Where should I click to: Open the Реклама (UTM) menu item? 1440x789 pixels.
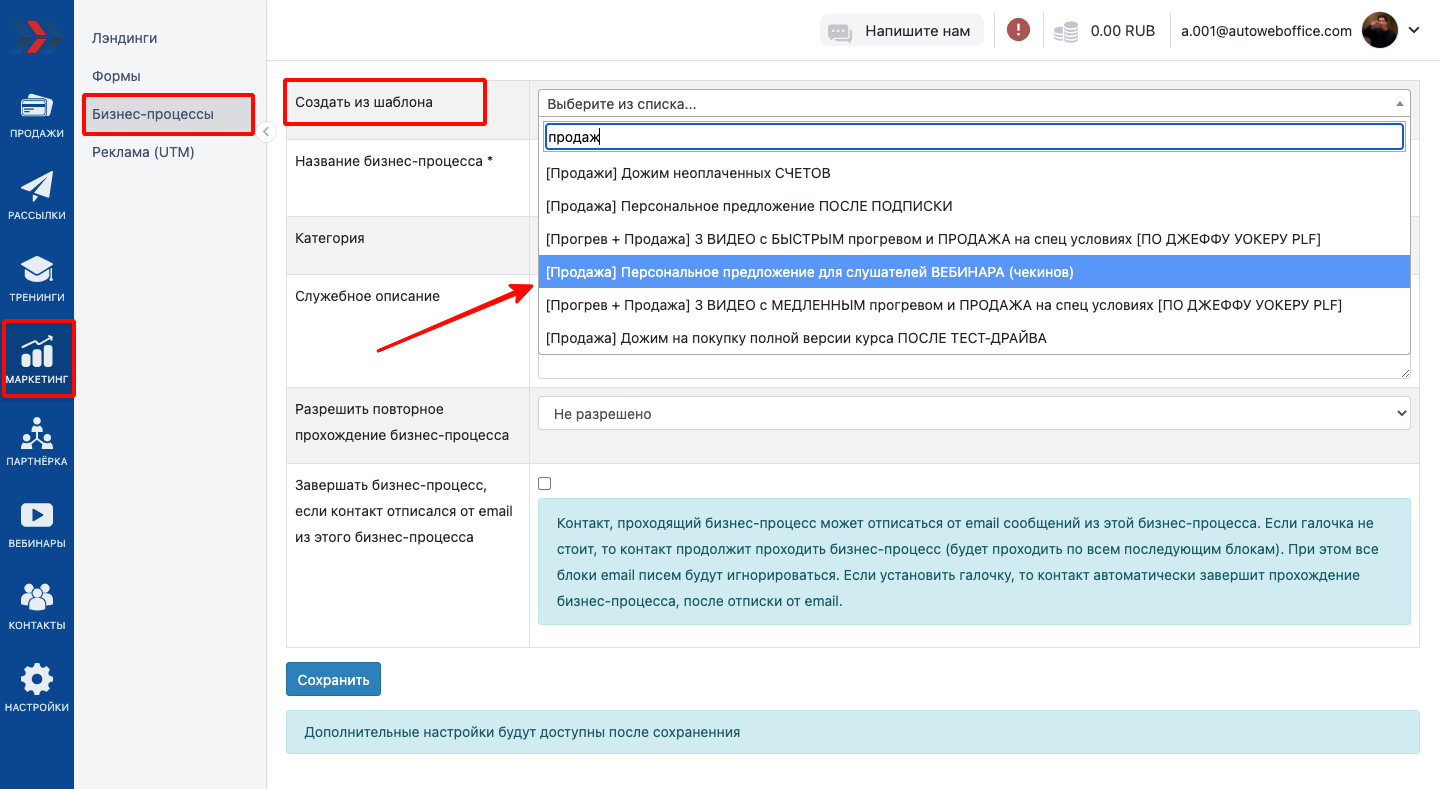(143, 152)
